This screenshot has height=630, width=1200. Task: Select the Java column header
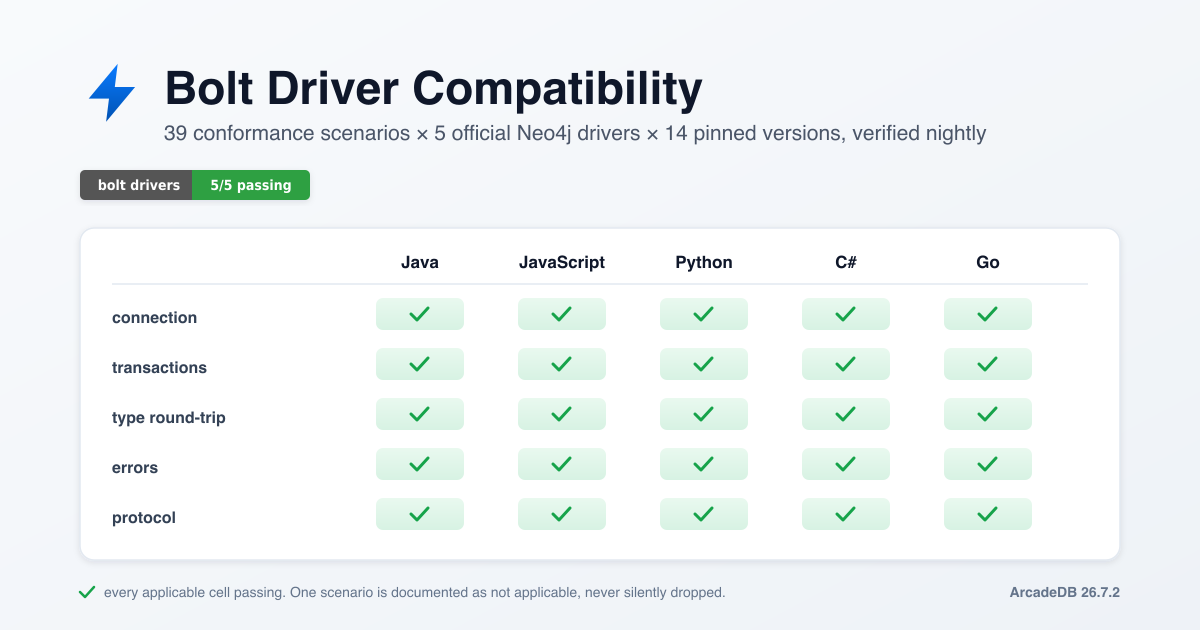[x=420, y=262]
